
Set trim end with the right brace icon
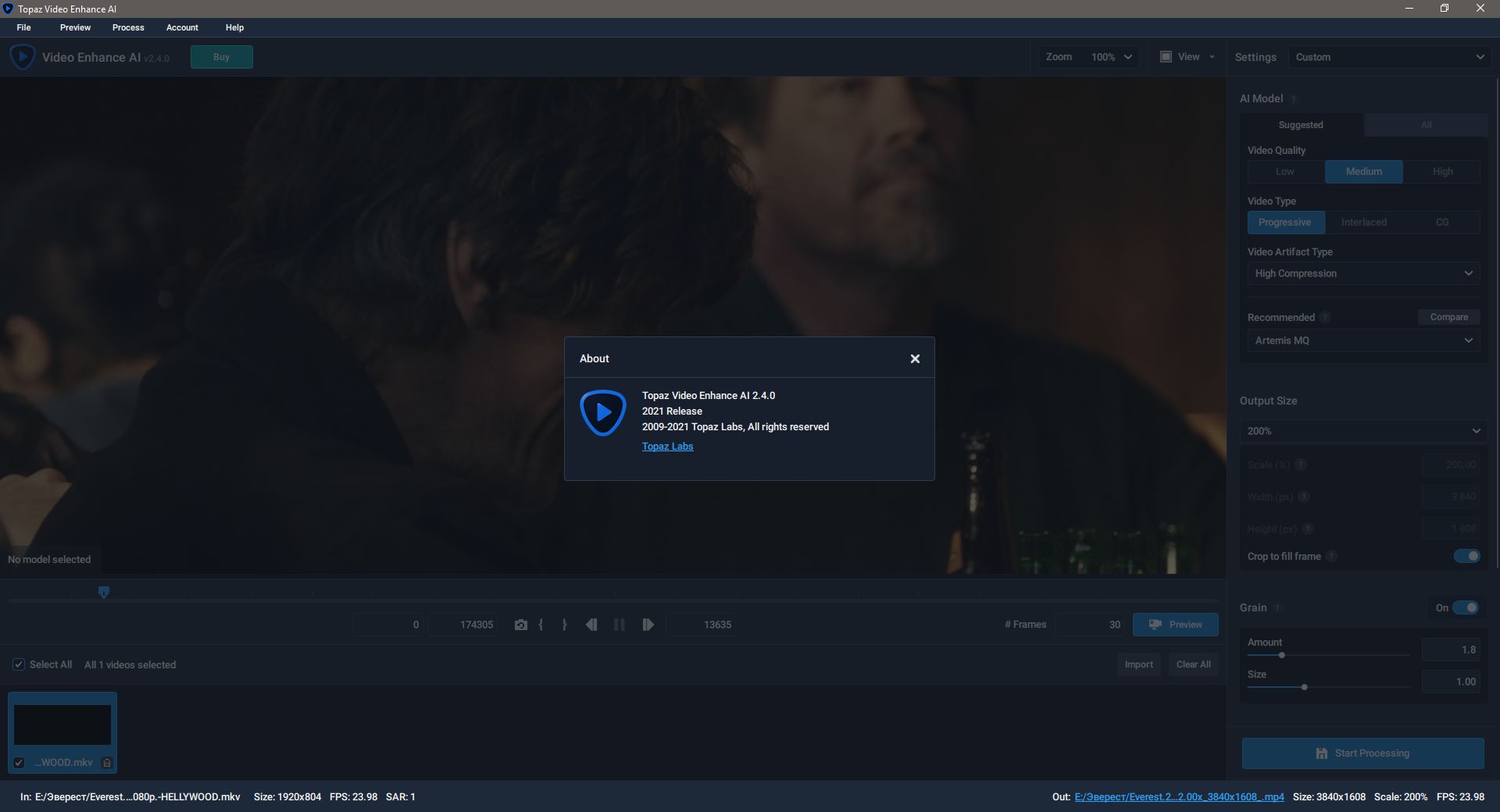click(564, 625)
